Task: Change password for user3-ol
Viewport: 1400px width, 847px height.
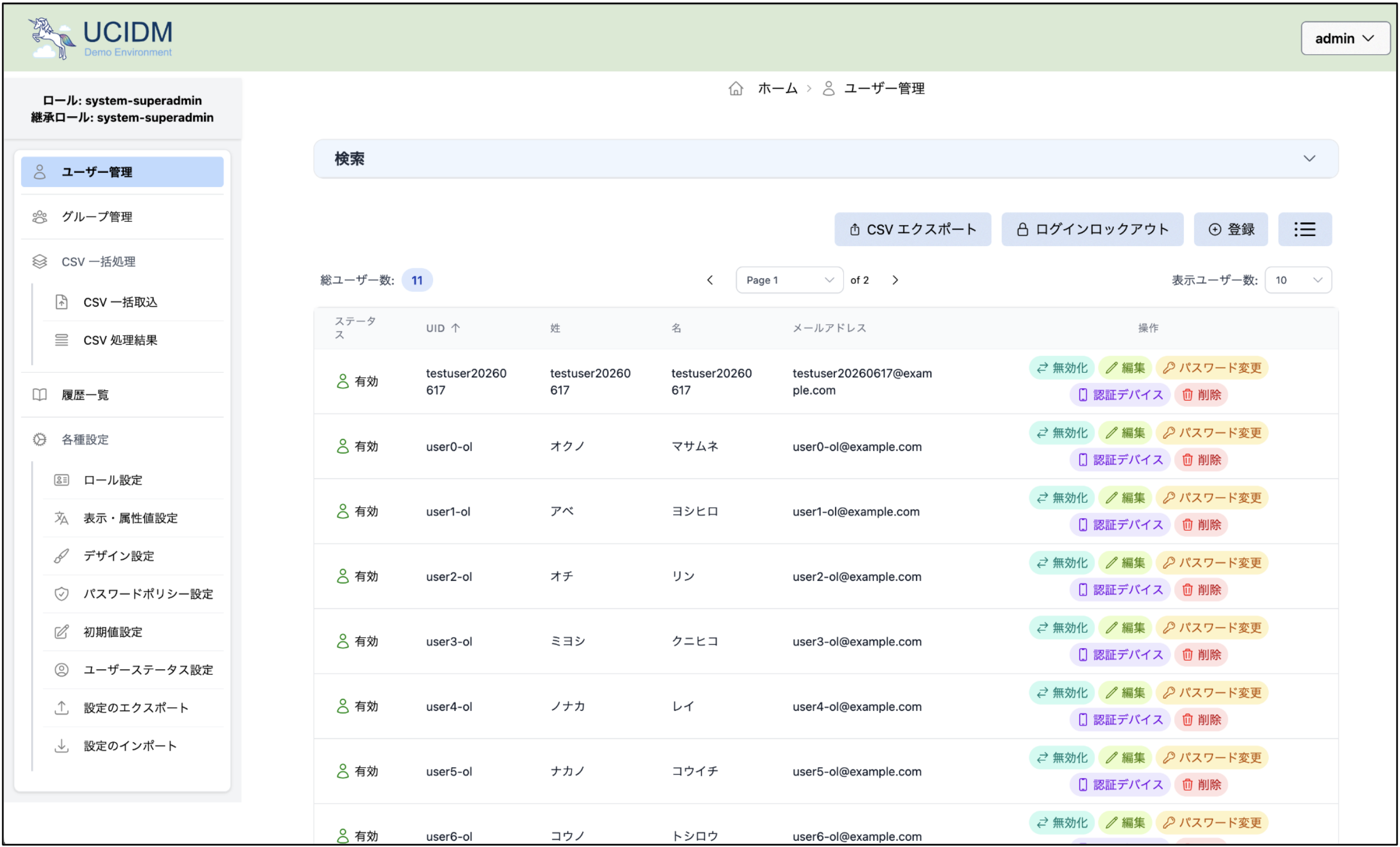Action: [1211, 628]
